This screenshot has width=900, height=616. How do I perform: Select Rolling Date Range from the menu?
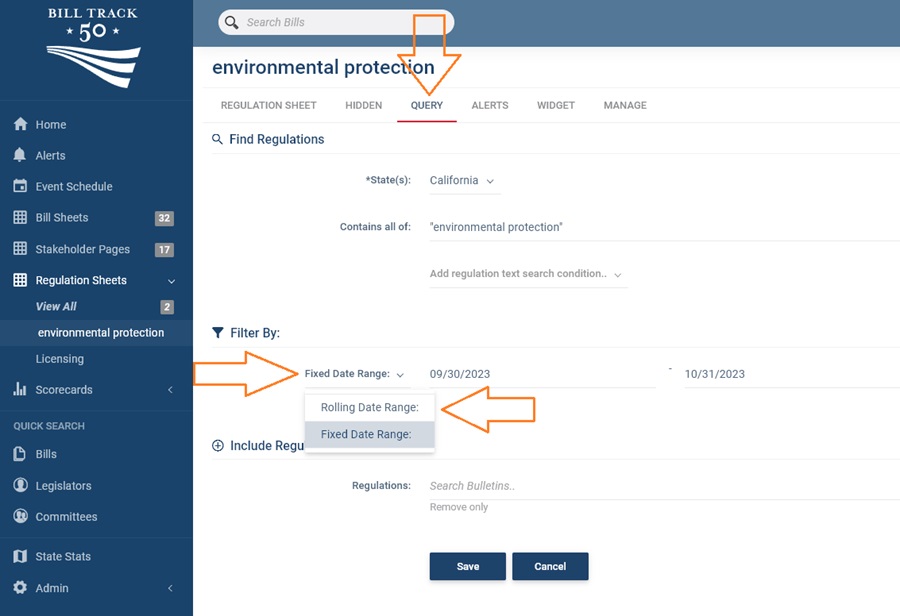pos(370,408)
